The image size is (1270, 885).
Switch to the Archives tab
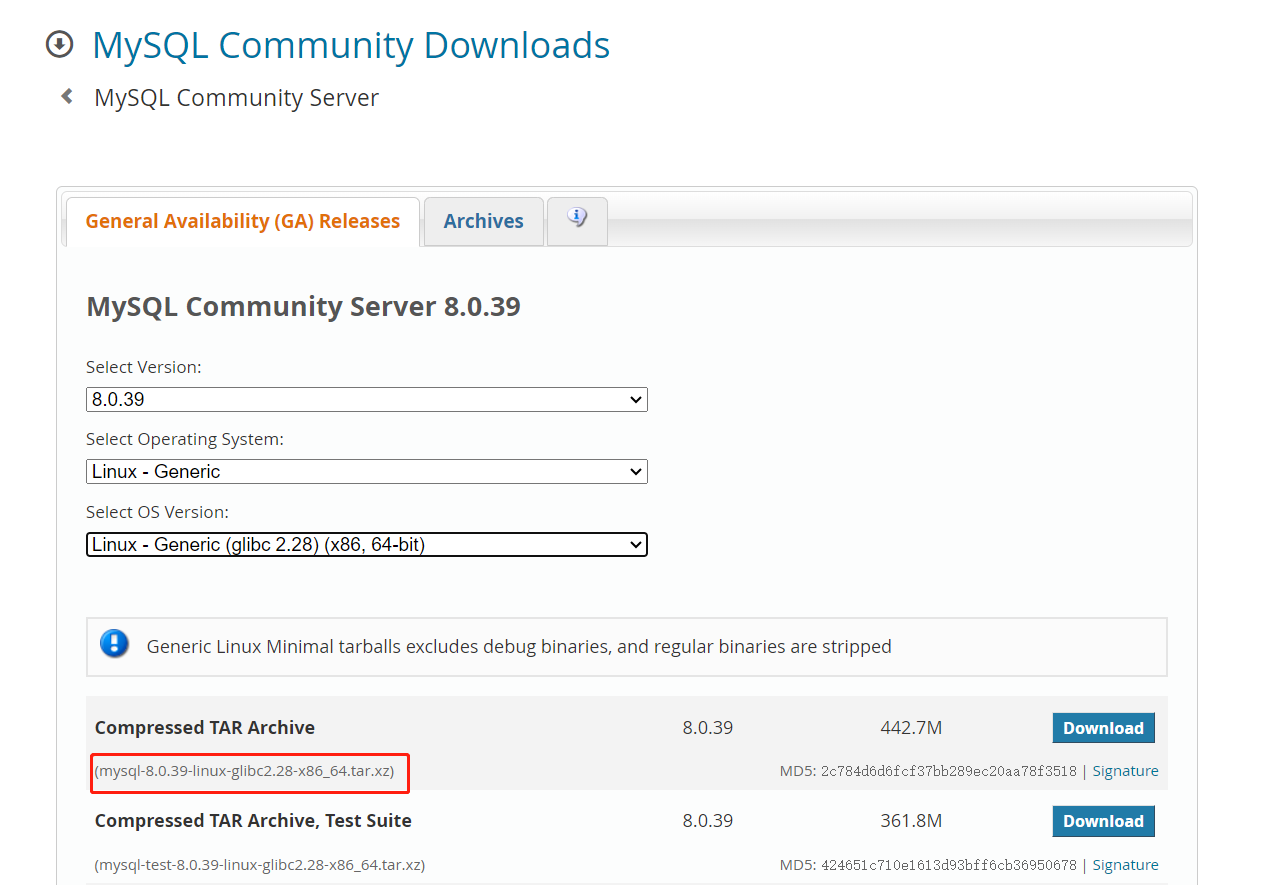tap(484, 221)
